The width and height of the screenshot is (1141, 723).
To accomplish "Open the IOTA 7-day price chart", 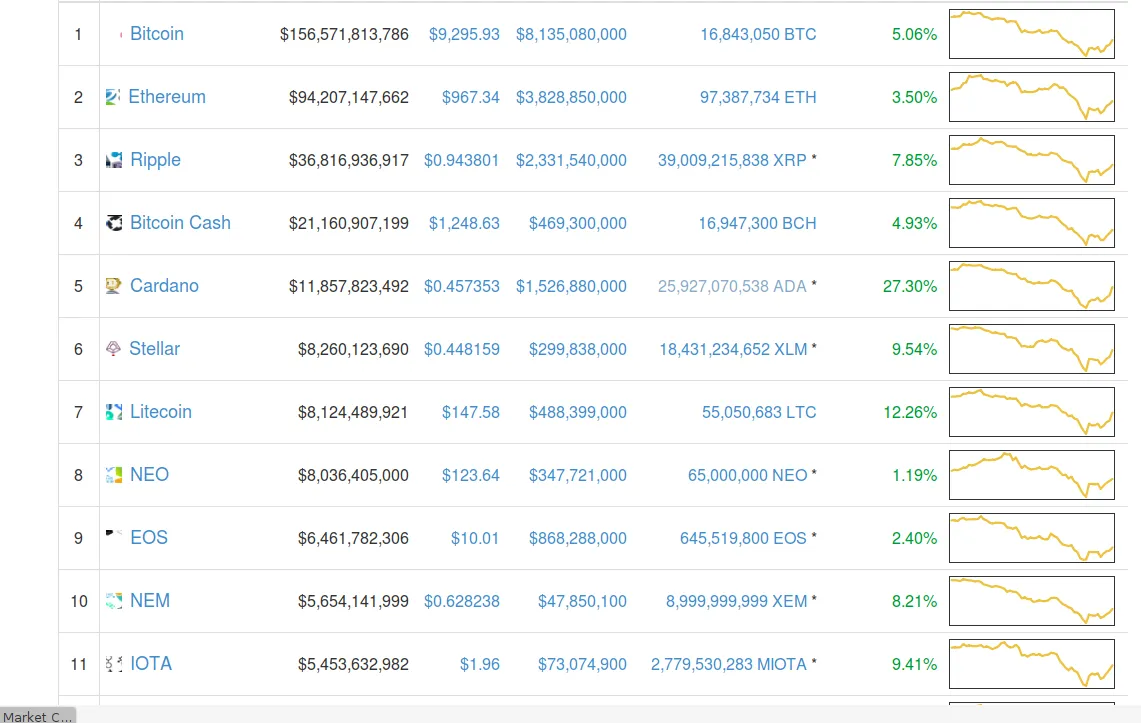I will point(1032,664).
